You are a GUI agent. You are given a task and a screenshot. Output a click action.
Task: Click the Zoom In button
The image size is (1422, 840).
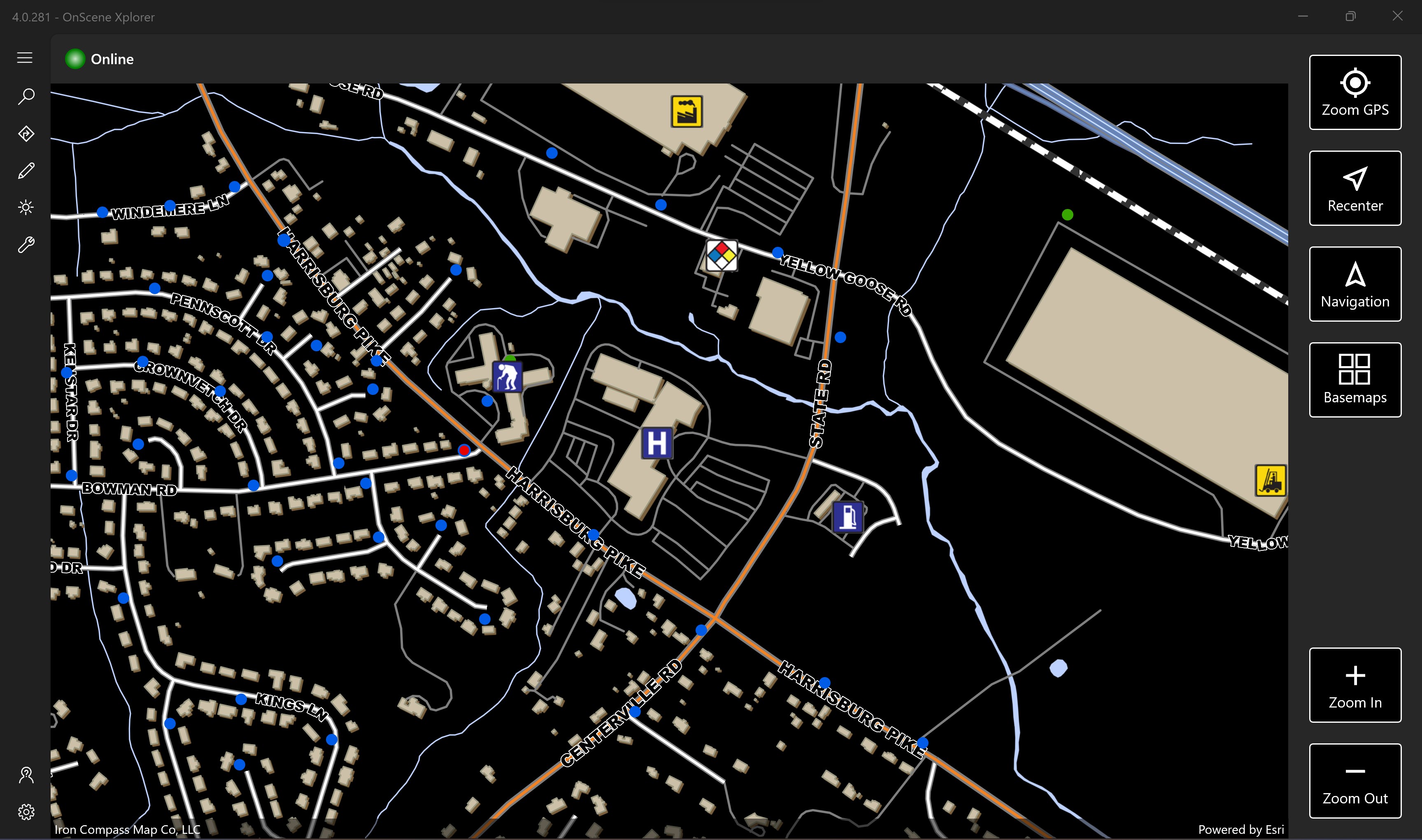[1355, 685]
